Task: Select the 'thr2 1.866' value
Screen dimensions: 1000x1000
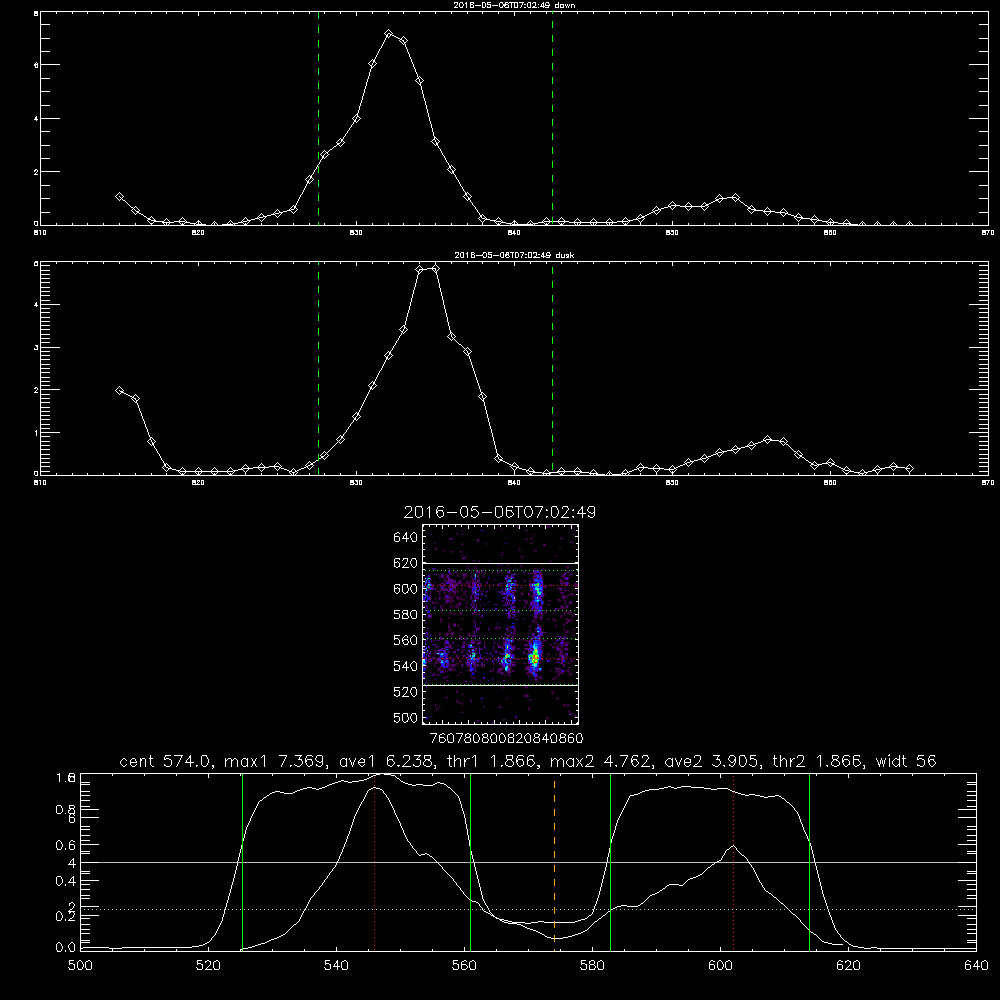Action: tap(818, 761)
